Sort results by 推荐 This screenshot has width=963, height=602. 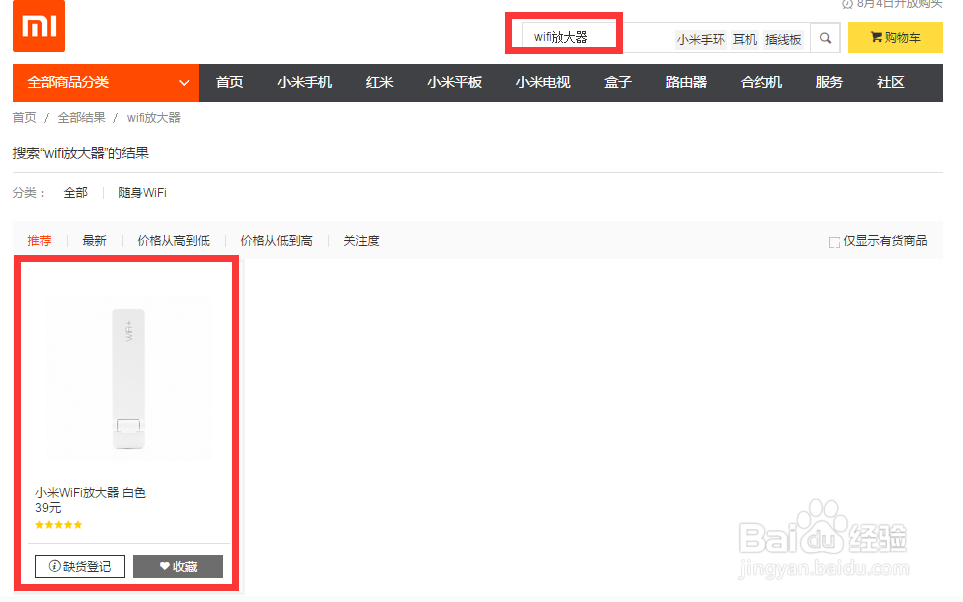pyautogui.click(x=39, y=241)
